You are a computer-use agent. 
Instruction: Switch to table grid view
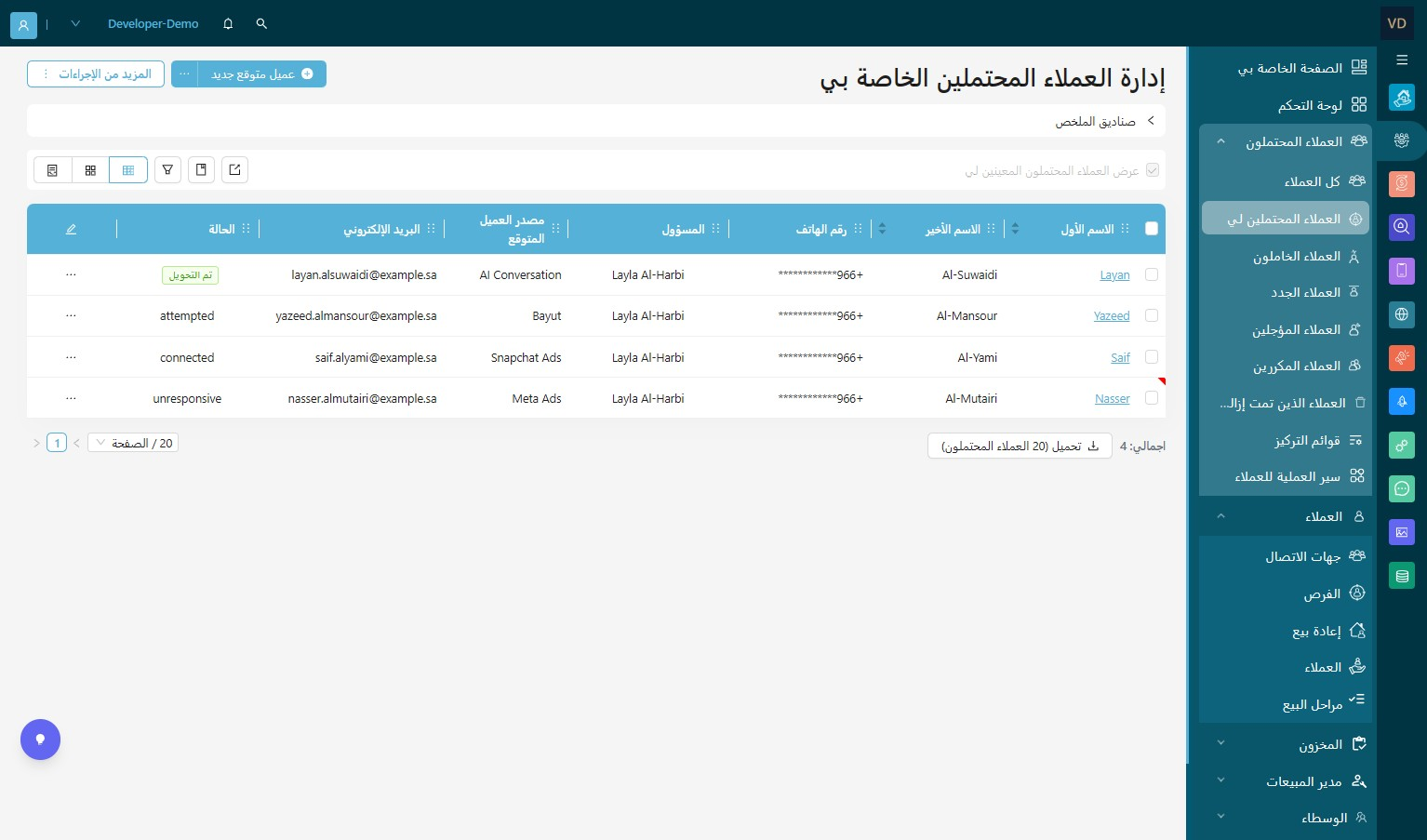point(128,170)
